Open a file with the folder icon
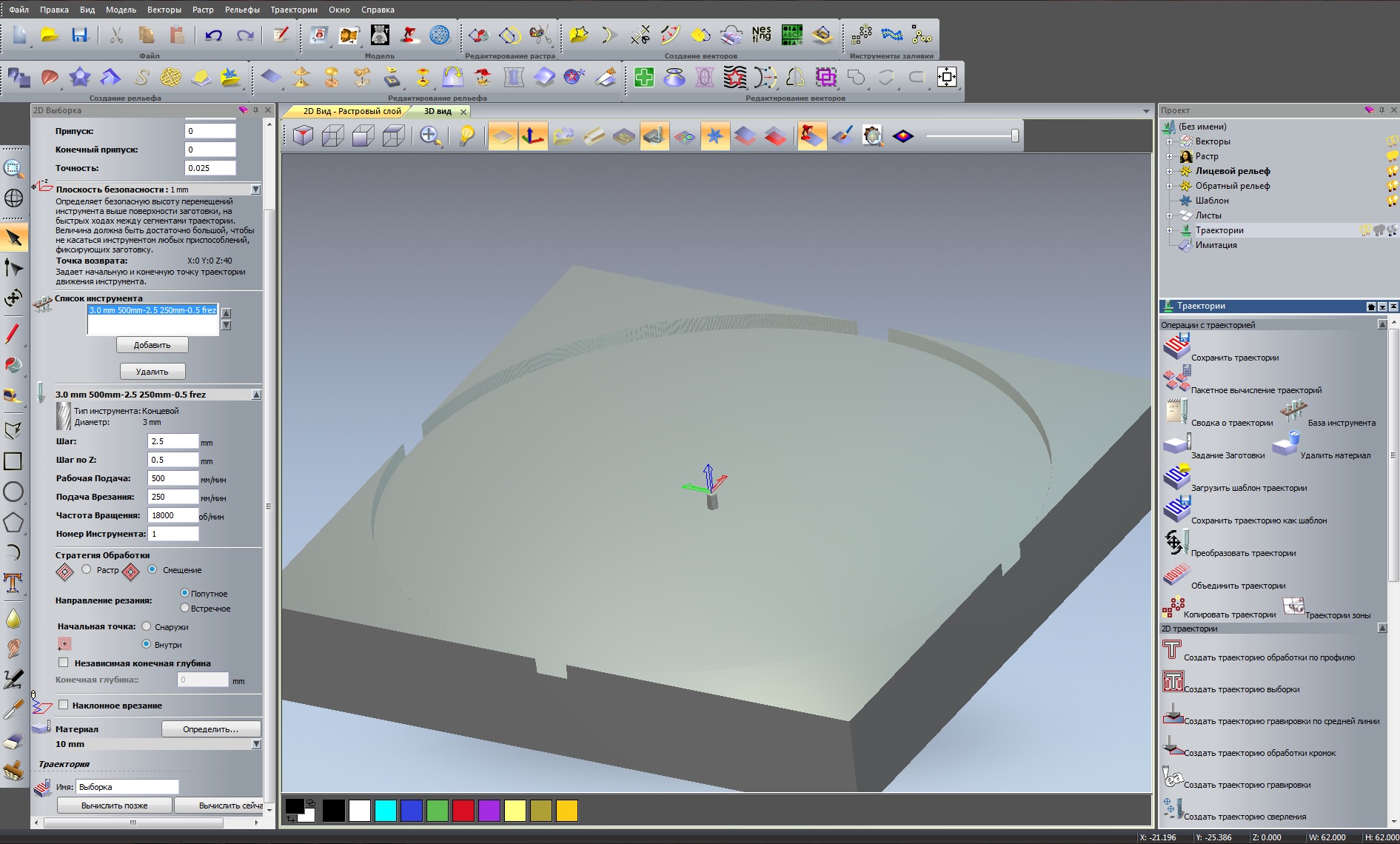1400x844 pixels. (x=49, y=35)
